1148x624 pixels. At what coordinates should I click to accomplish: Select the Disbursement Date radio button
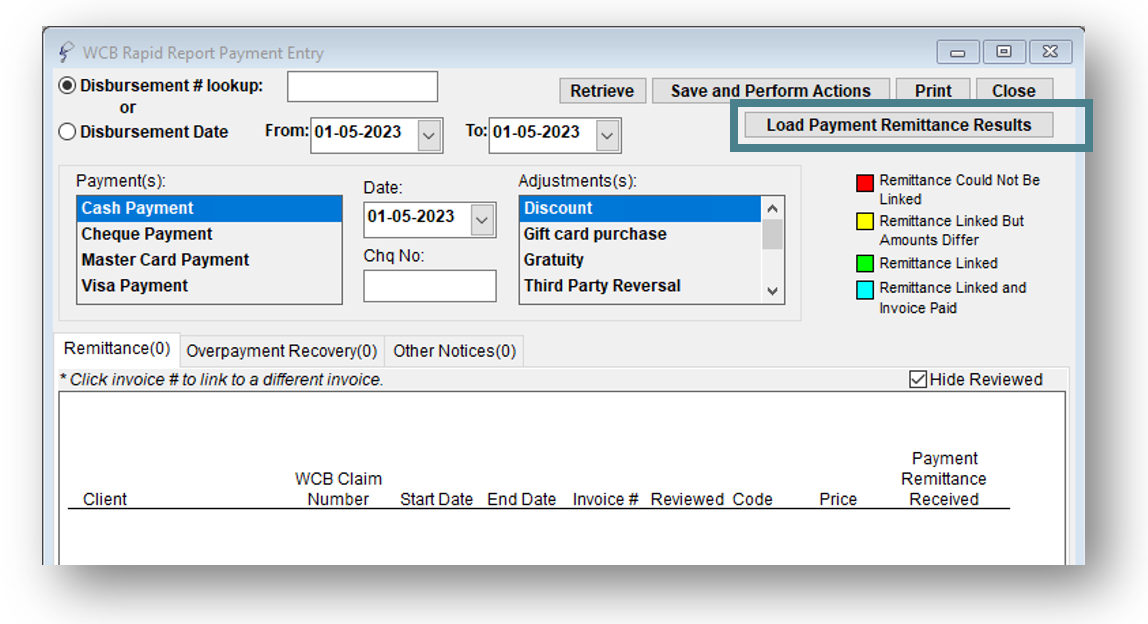pyautogui.click(x=67, y=132)
